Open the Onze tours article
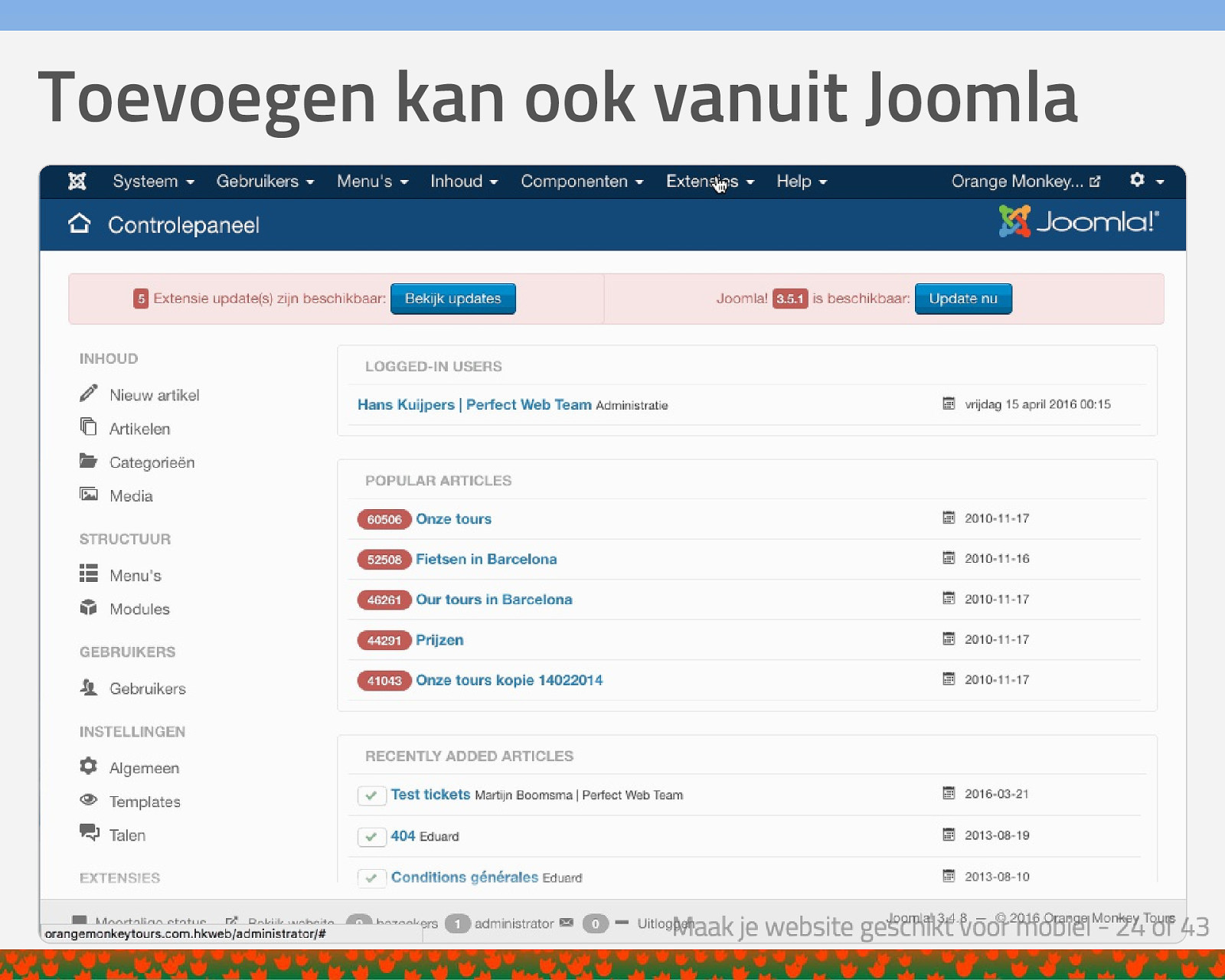 (x=454, y=519)
